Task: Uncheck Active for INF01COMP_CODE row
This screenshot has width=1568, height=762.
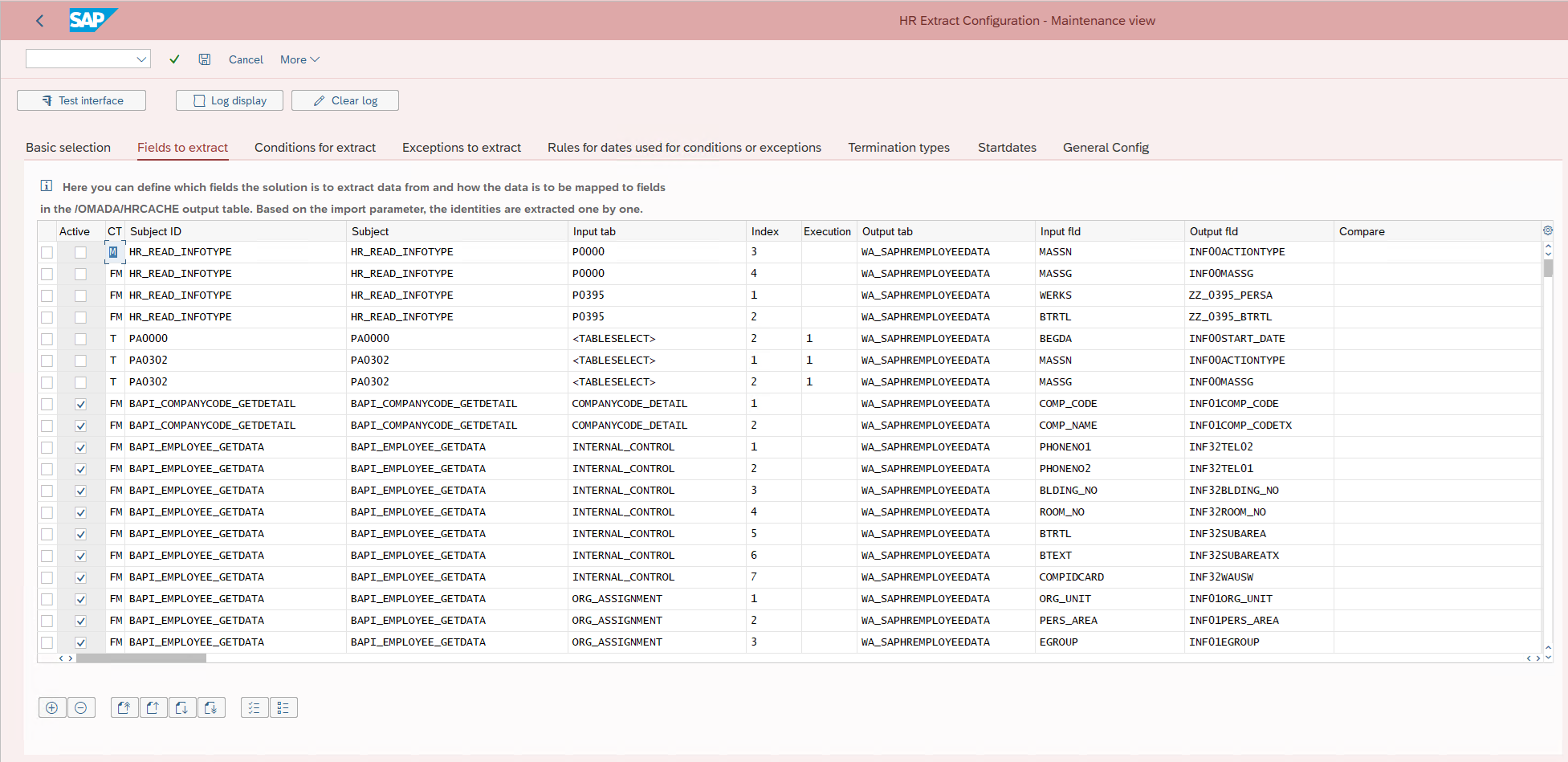Action: (x=80, y=404)
